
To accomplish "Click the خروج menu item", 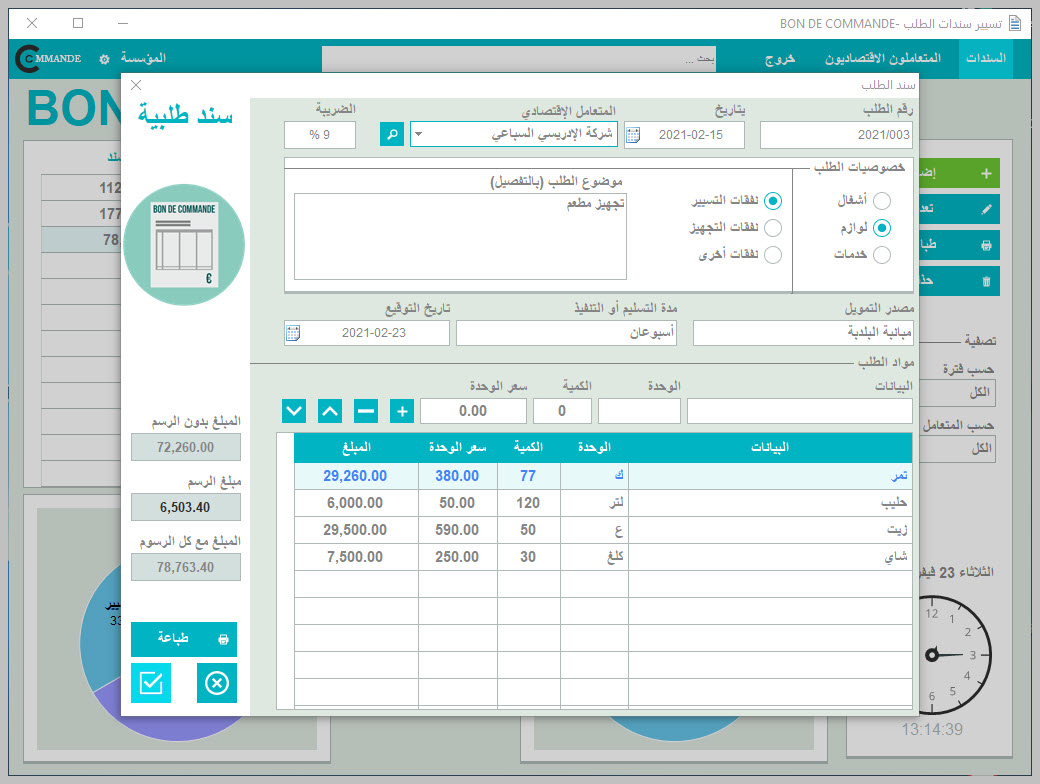I will (x=780, y=59).
